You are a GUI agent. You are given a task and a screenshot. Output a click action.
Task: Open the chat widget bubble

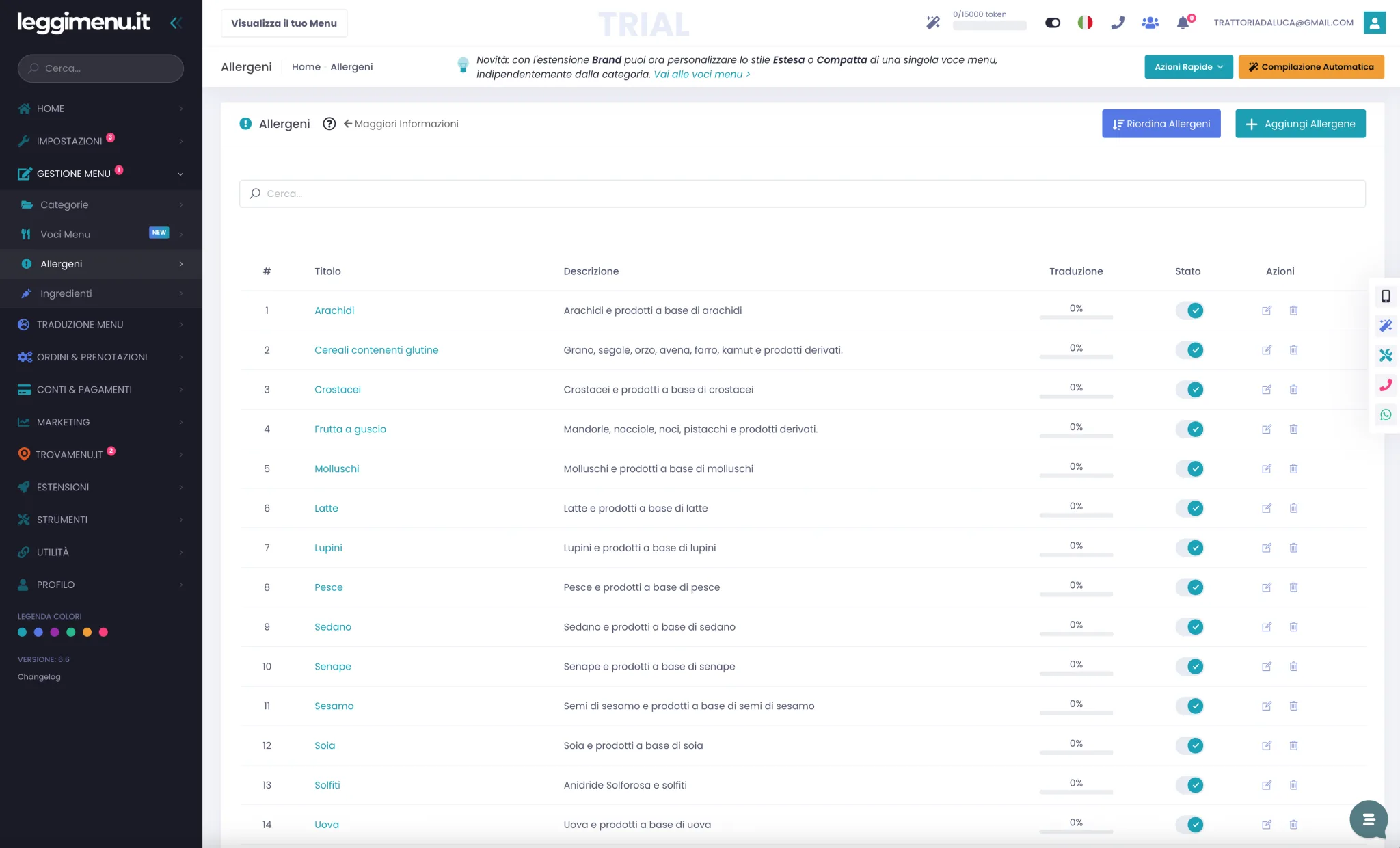[x=1369, y=819]
